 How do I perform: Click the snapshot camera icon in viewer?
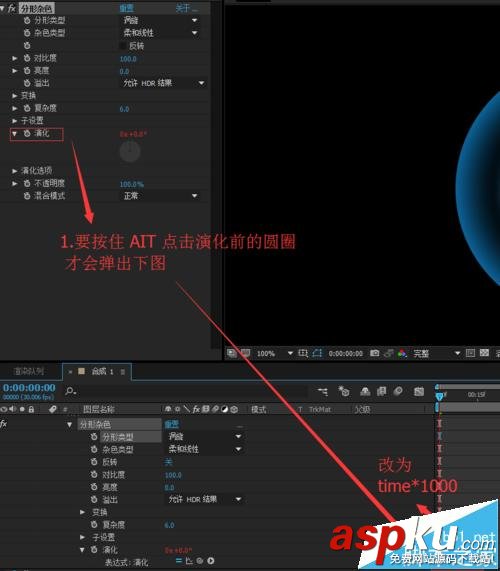pyautogui.click(x=374, y=353)
